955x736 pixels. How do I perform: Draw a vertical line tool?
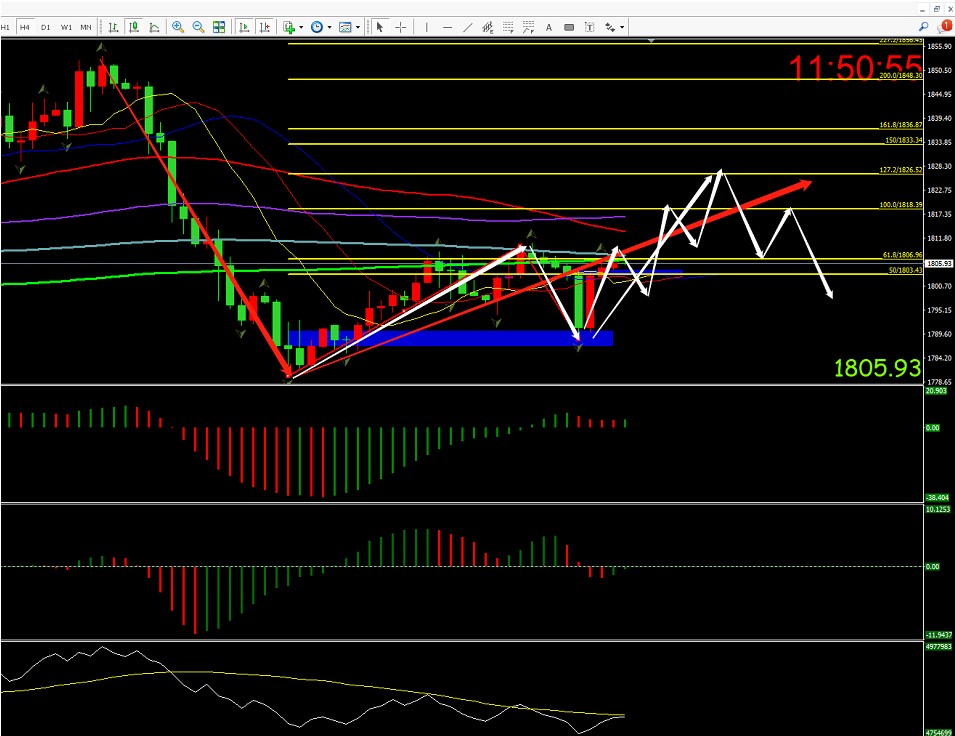(x=426, y=27)
